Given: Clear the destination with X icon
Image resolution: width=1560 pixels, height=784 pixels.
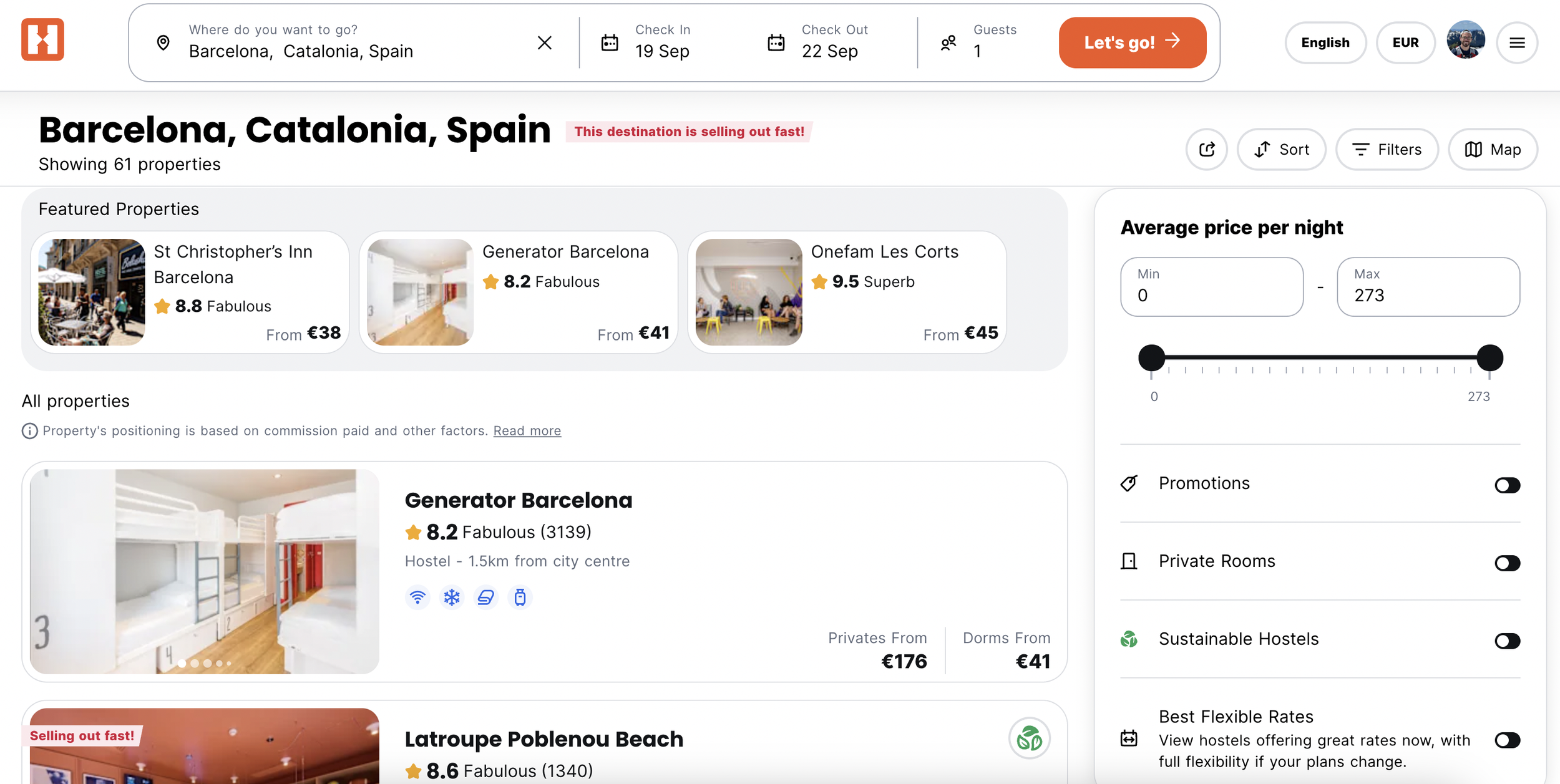Looking at the screenshot, I should coord(544,42).
